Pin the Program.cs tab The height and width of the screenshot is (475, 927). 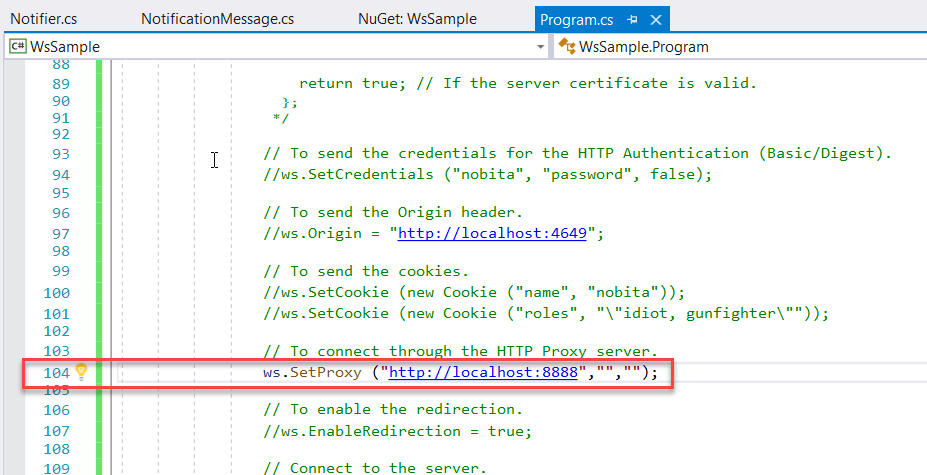tap(632, 20)
